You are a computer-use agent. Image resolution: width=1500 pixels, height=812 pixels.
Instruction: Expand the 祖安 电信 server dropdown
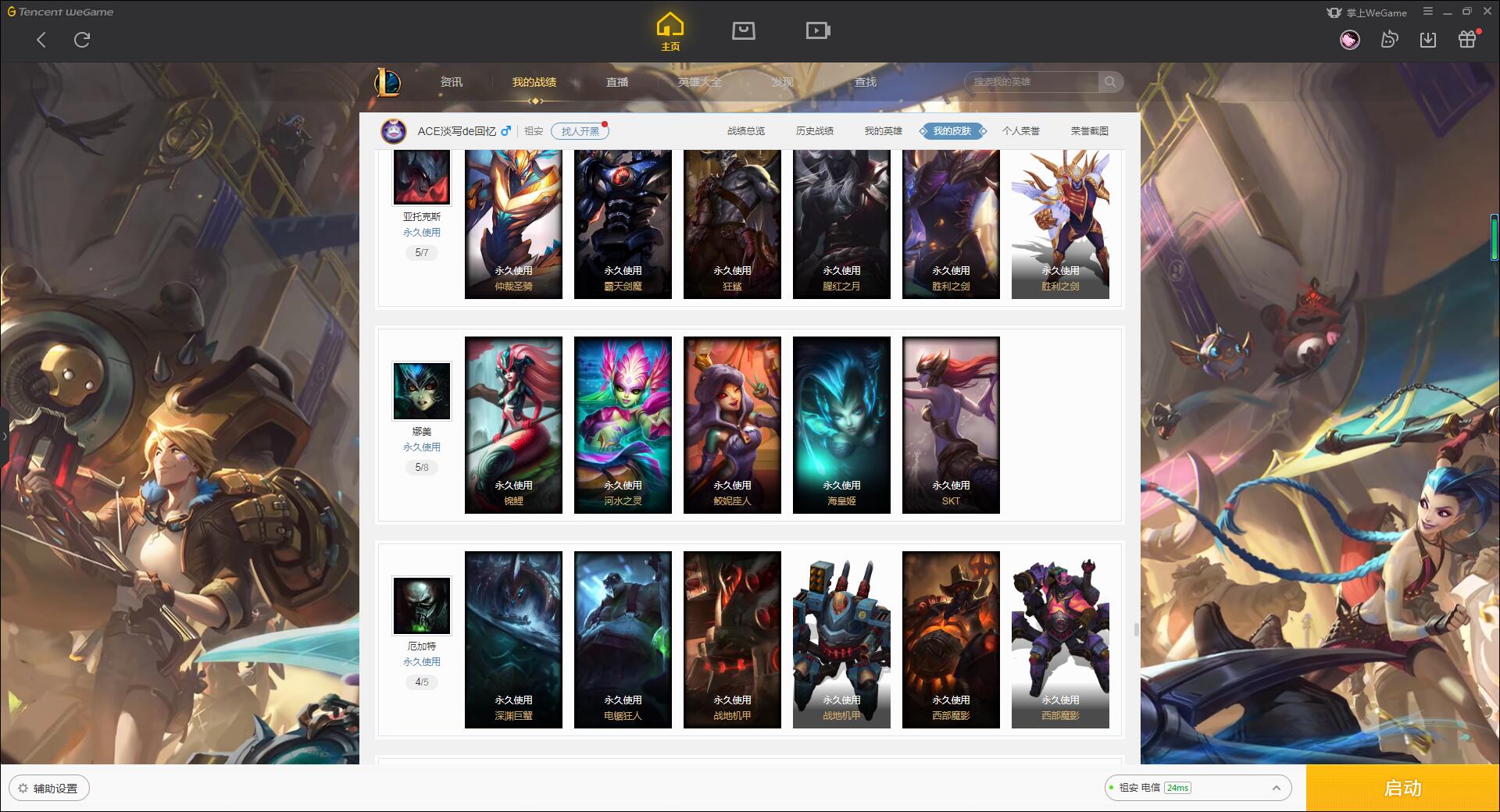point(1198,788)
